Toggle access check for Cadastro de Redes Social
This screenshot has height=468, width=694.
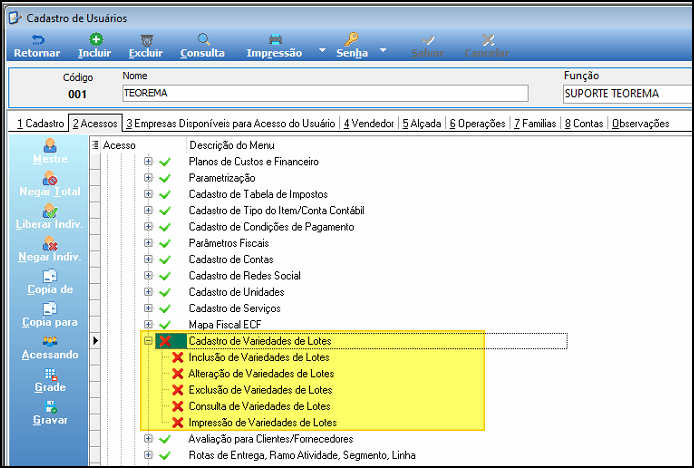(165, 276)
